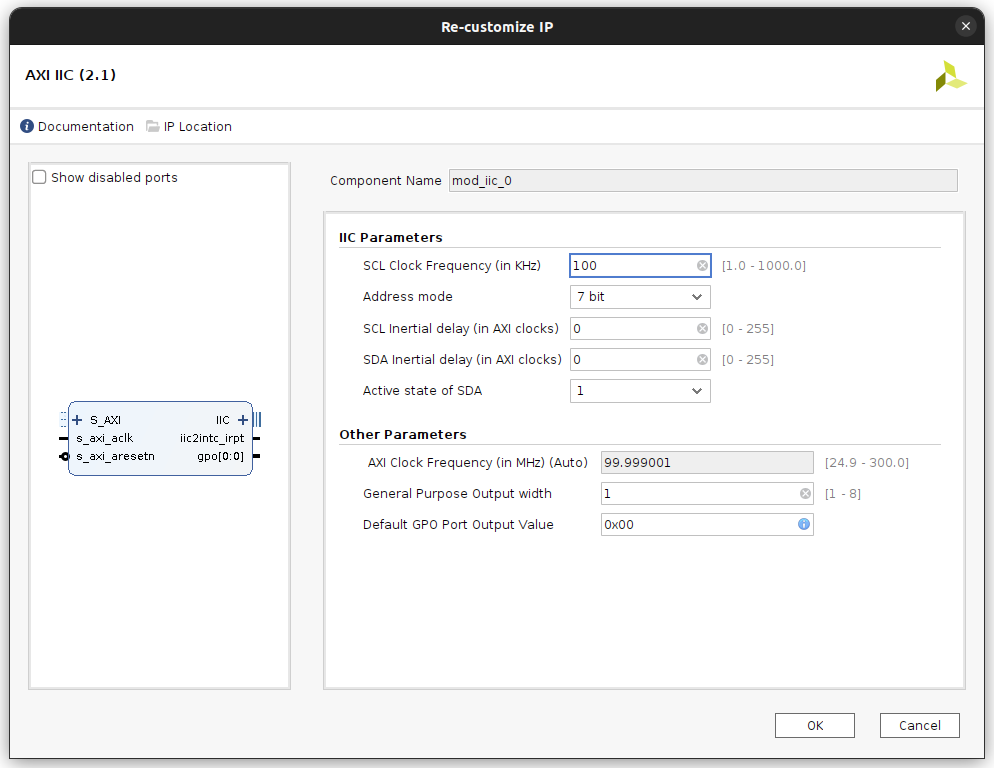The height and width of the screenshot is (768, 994).
Task: Focus the SCL Clock Frequency input
Action: [x=632, y=266]
